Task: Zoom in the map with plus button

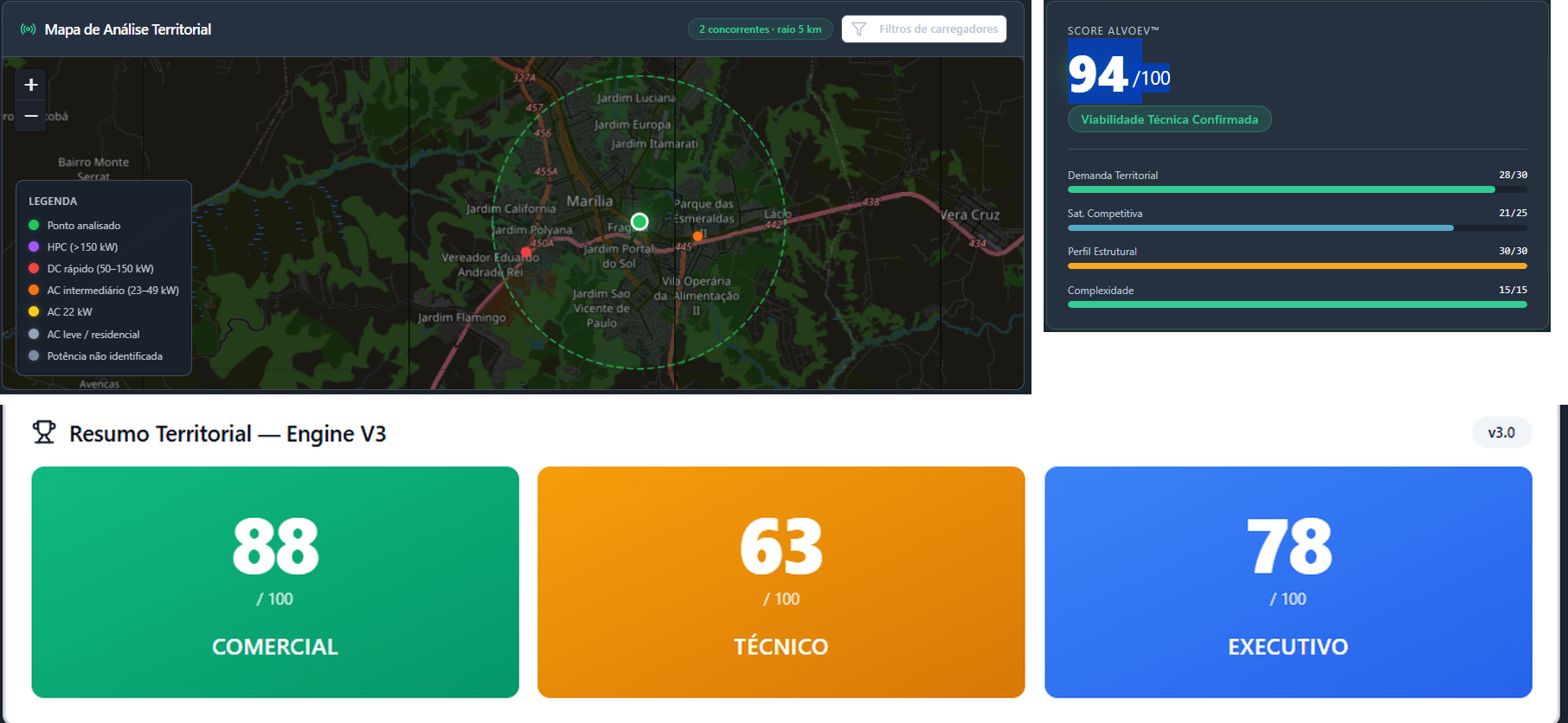Action: 31,85
